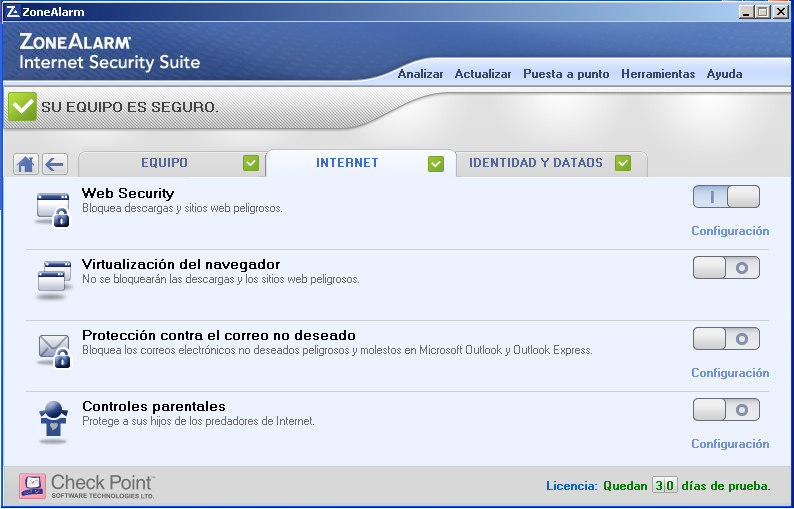Viewport: 794px width, 509px height.
Task: Click 'días de prueba.' license text
Action: (x=726, y=486)
